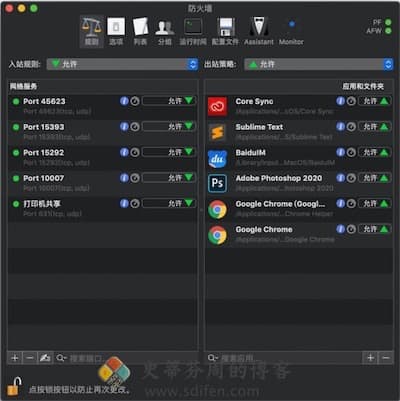
Task: Toggle the green status dot for Port 15393
Action: pyautogui.click(x=16, y=127)
